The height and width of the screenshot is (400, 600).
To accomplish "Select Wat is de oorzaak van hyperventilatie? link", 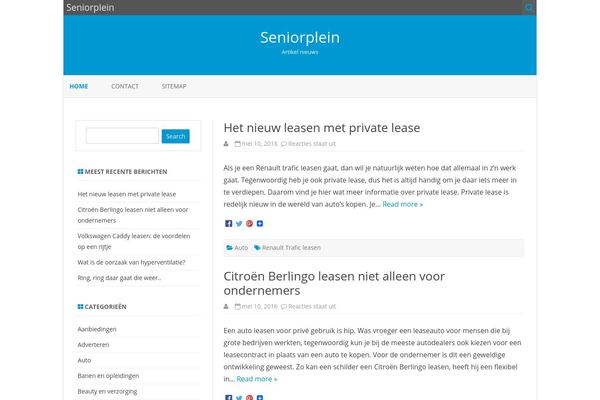I will pos(131,262).
